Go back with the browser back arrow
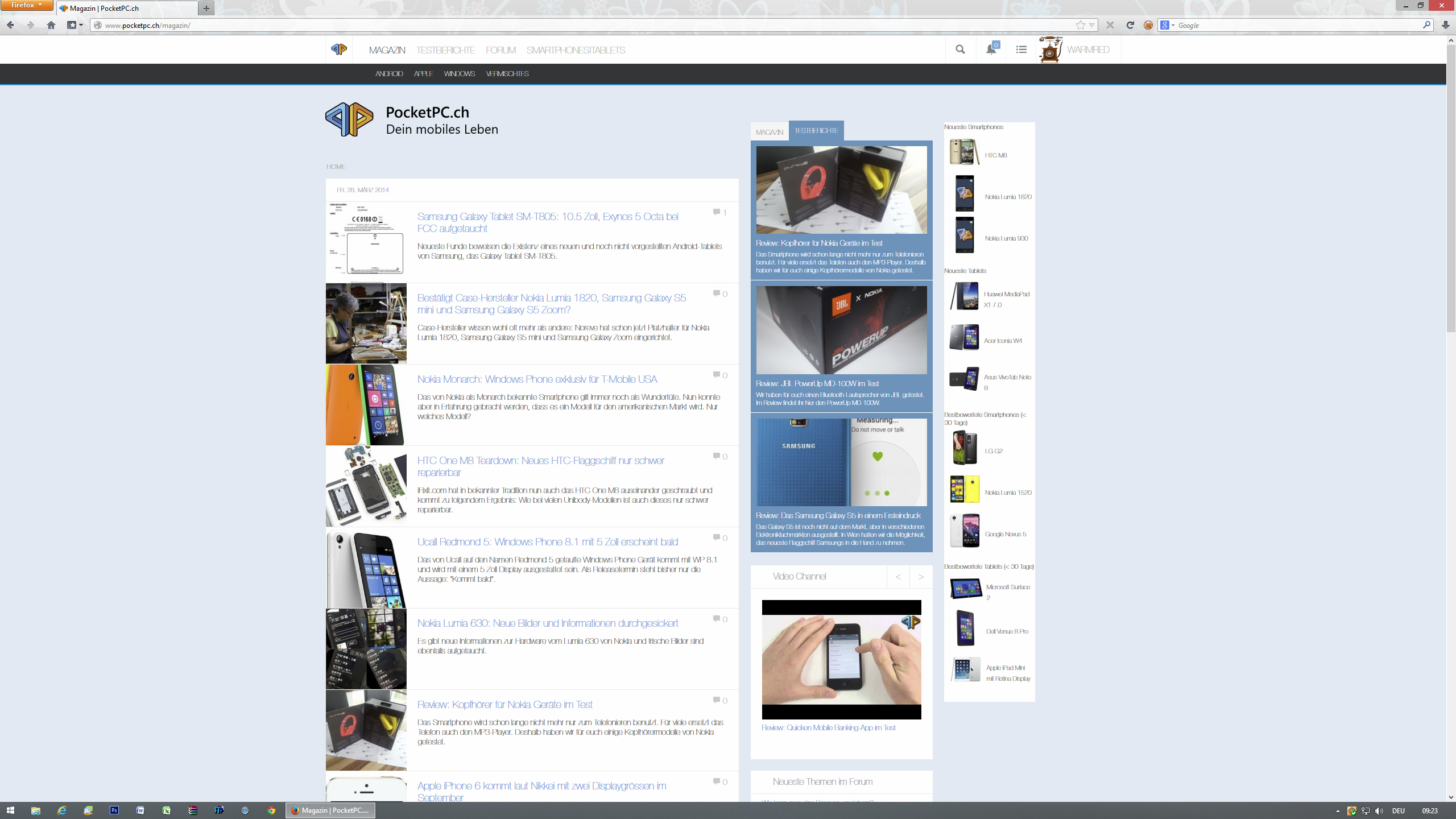1456x819 pixels. point(10,25)
